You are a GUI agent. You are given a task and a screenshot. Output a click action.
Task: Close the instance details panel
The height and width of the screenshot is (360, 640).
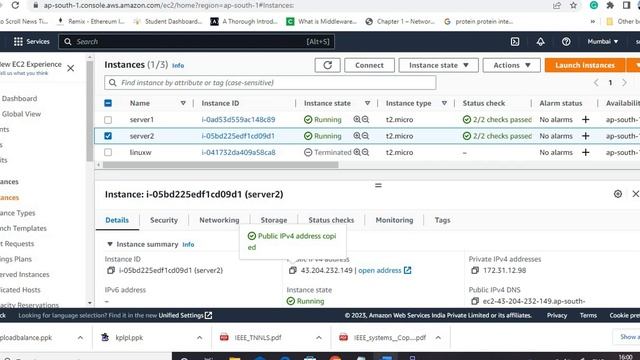(636, 194)
